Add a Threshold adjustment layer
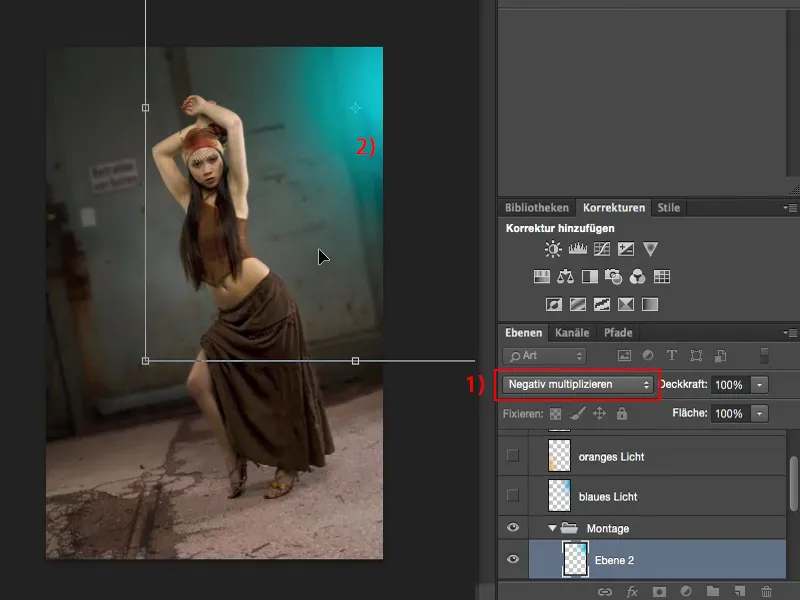 coord(602,305)
